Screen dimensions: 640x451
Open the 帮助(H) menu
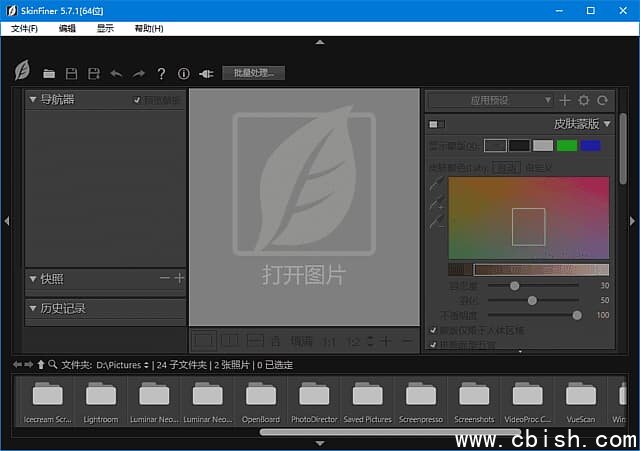(x=149, y=29)
